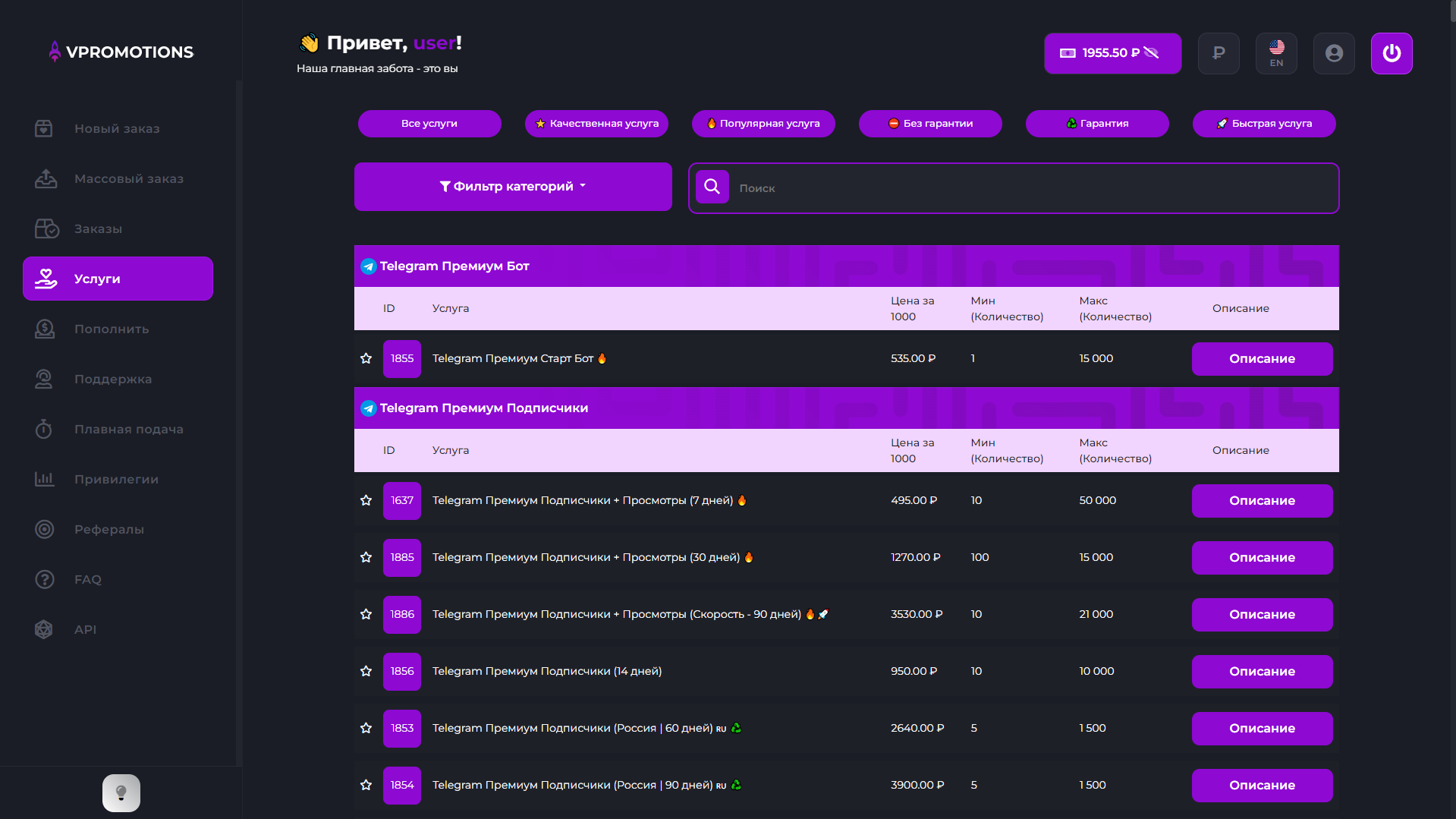Click the 1853 ID badge
Image resolution: width=1456 pixels, height=819 pixels.
tap(402, 729)
